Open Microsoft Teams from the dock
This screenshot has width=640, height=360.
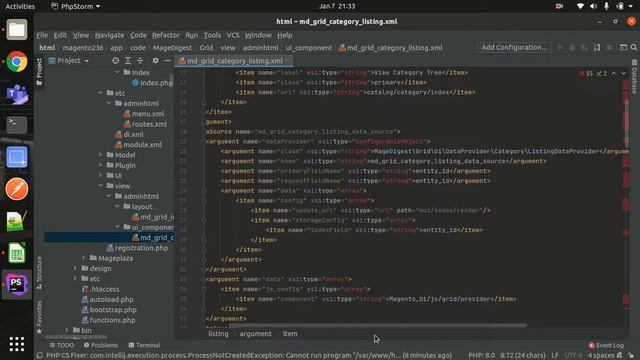(17, 93)
